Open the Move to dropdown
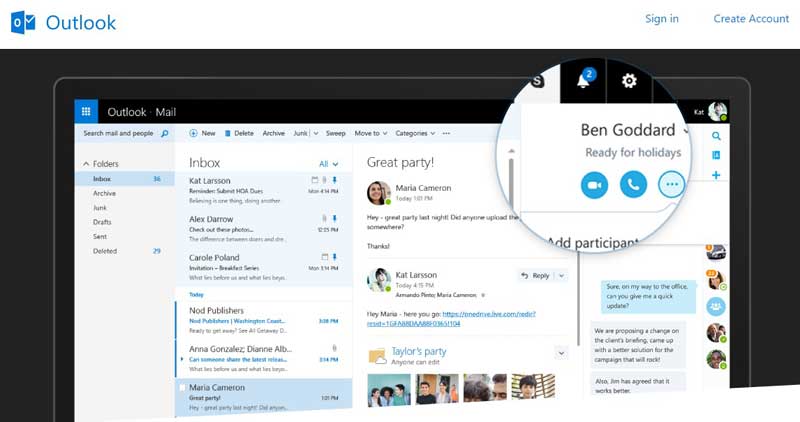The width and height of the screenshot is (800, 422). [371, 133]
